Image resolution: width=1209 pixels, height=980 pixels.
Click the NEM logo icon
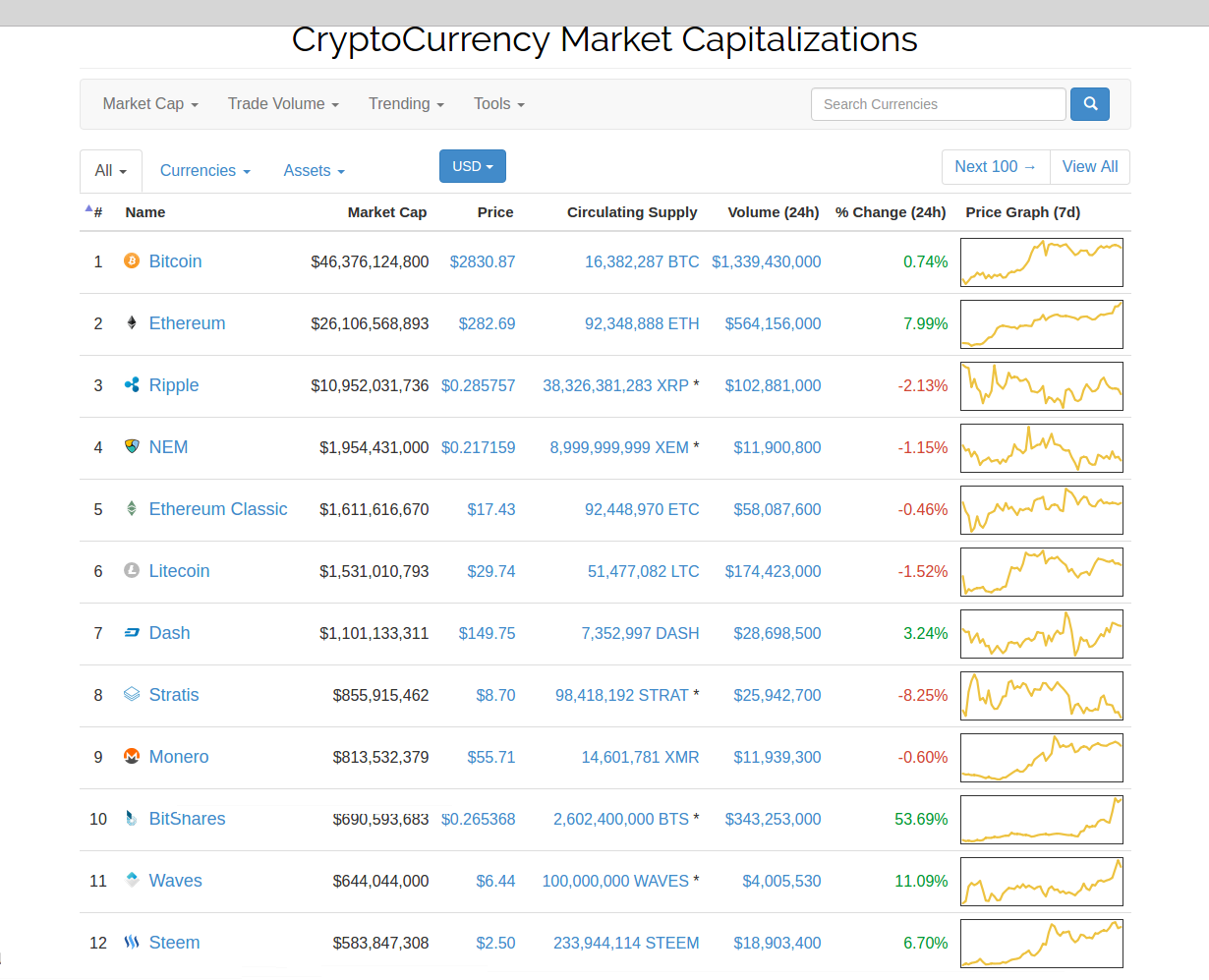pyautogui.click(x=132, y=447)
